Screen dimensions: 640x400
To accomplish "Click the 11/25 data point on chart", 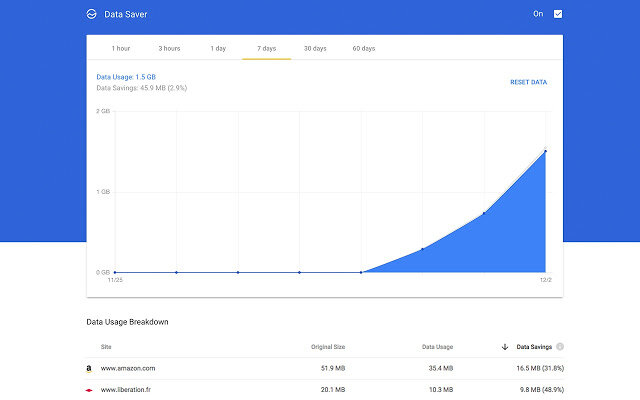I will point(115,272).
